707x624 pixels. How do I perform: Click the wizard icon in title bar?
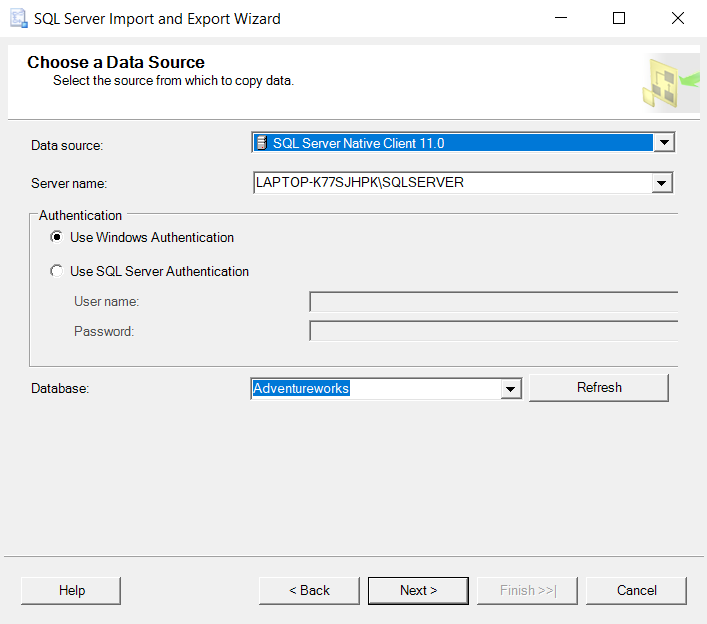(18, 18)
